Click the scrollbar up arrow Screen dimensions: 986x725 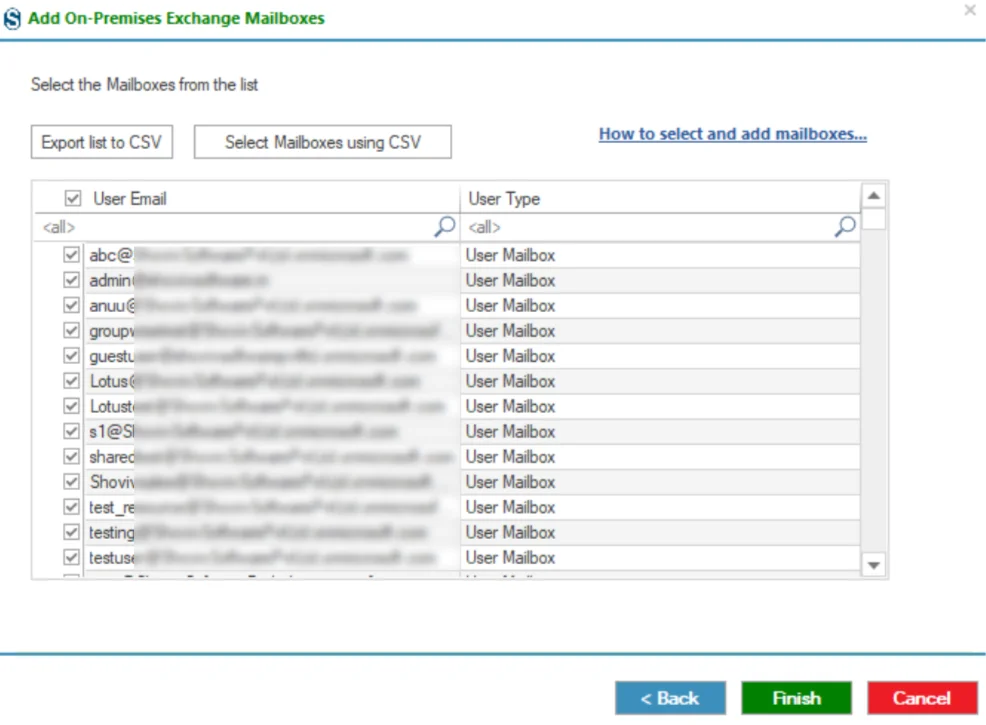click(x=873, y=196)
